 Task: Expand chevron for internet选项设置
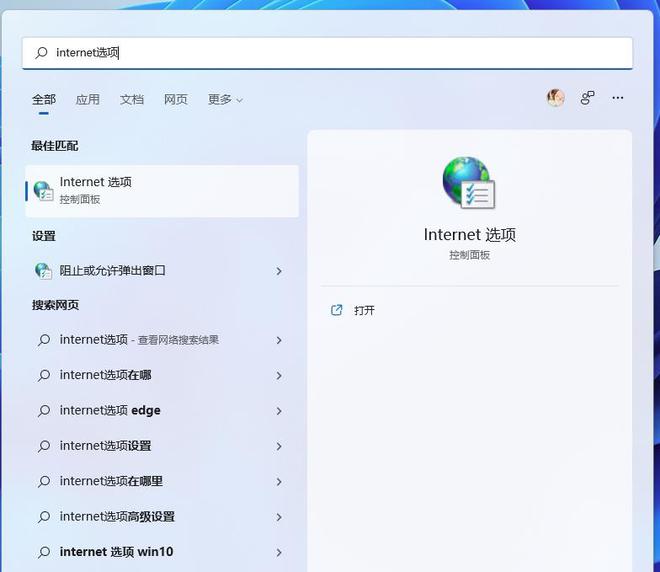(279, 446)
